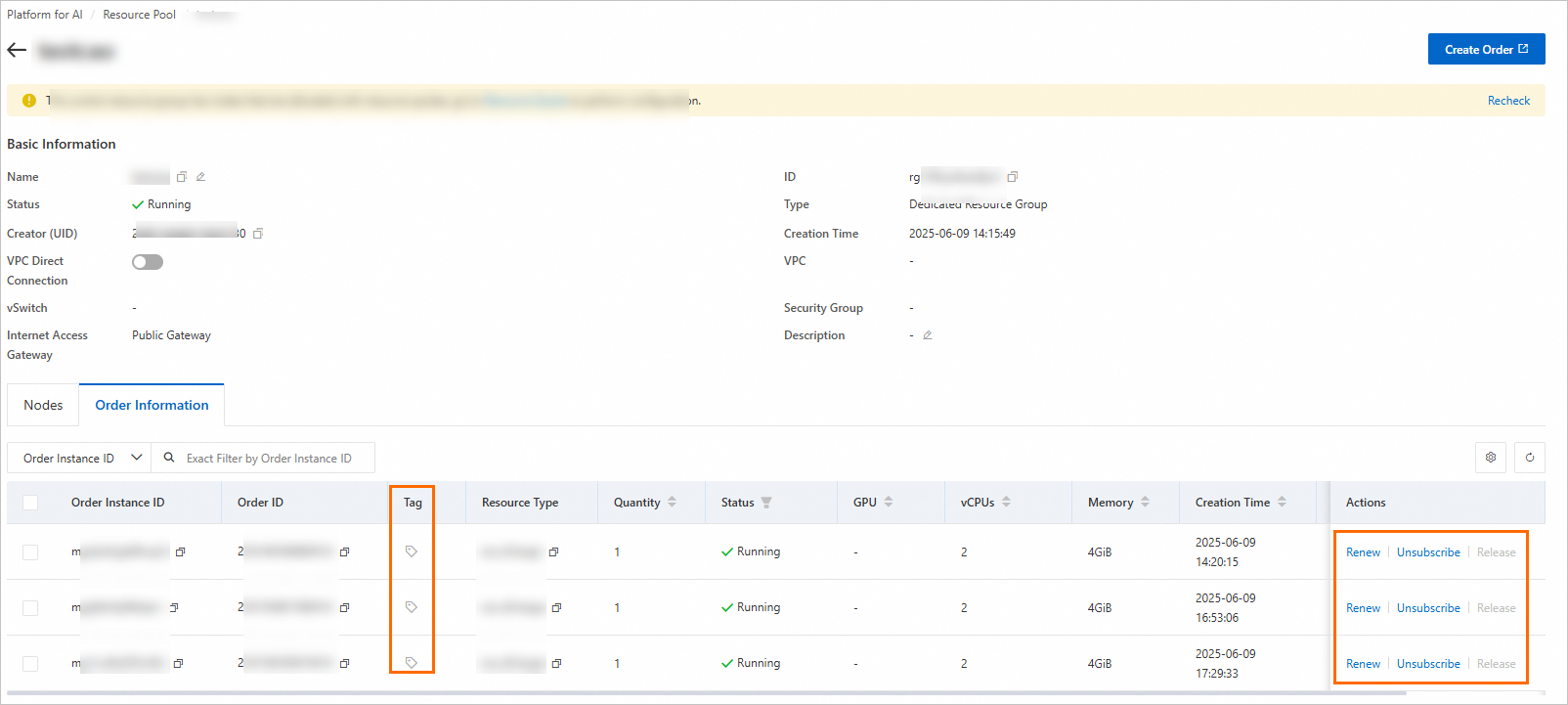The width and height of the screenshot is (1568, 705).
Task: Copy Order Instance ID in third row
Action: pyautogui.click(x=178, y=664)
